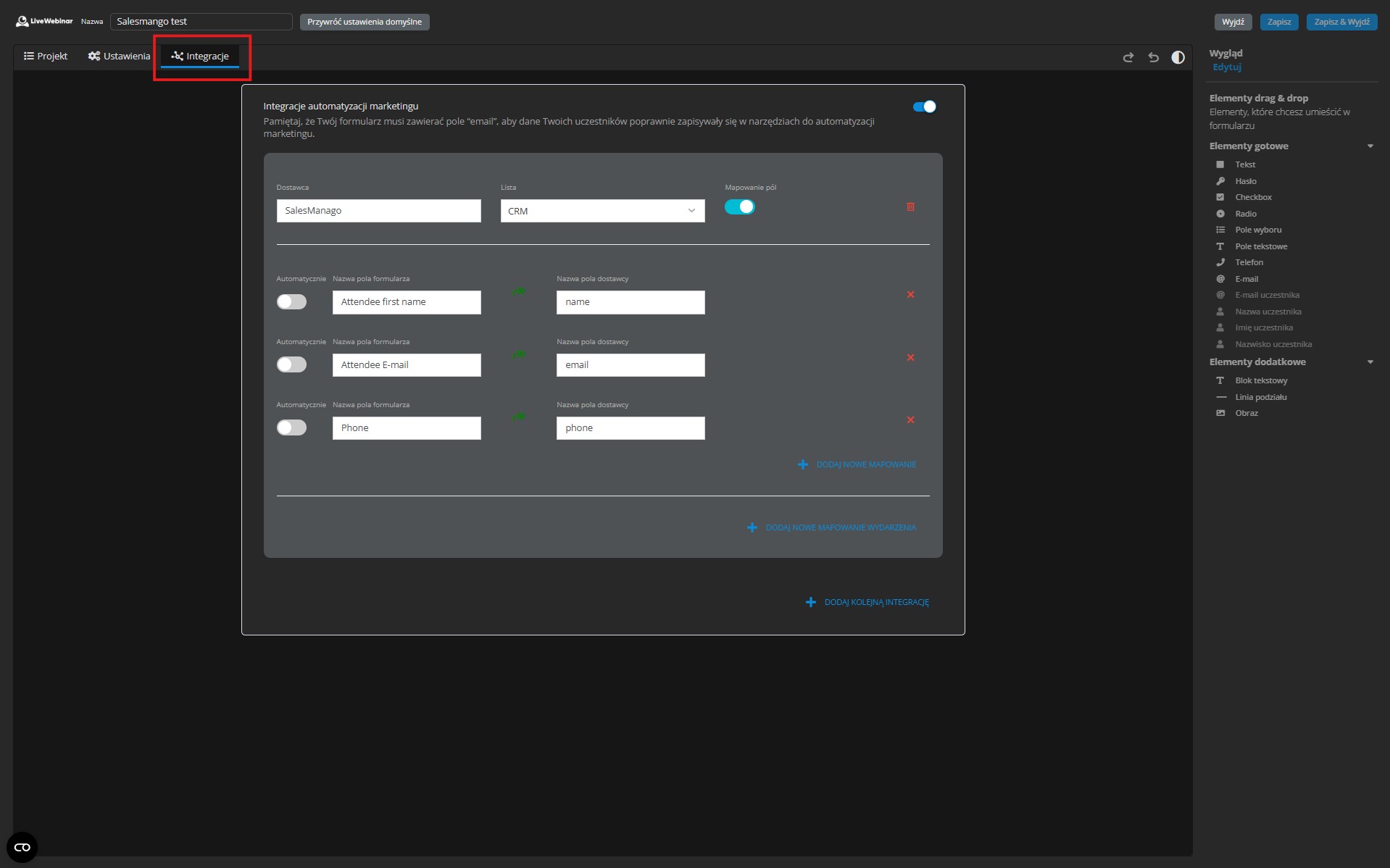Click the undo arrow icon
The height and width of the screenshot is (868, 1390).
coord(1153,58)
